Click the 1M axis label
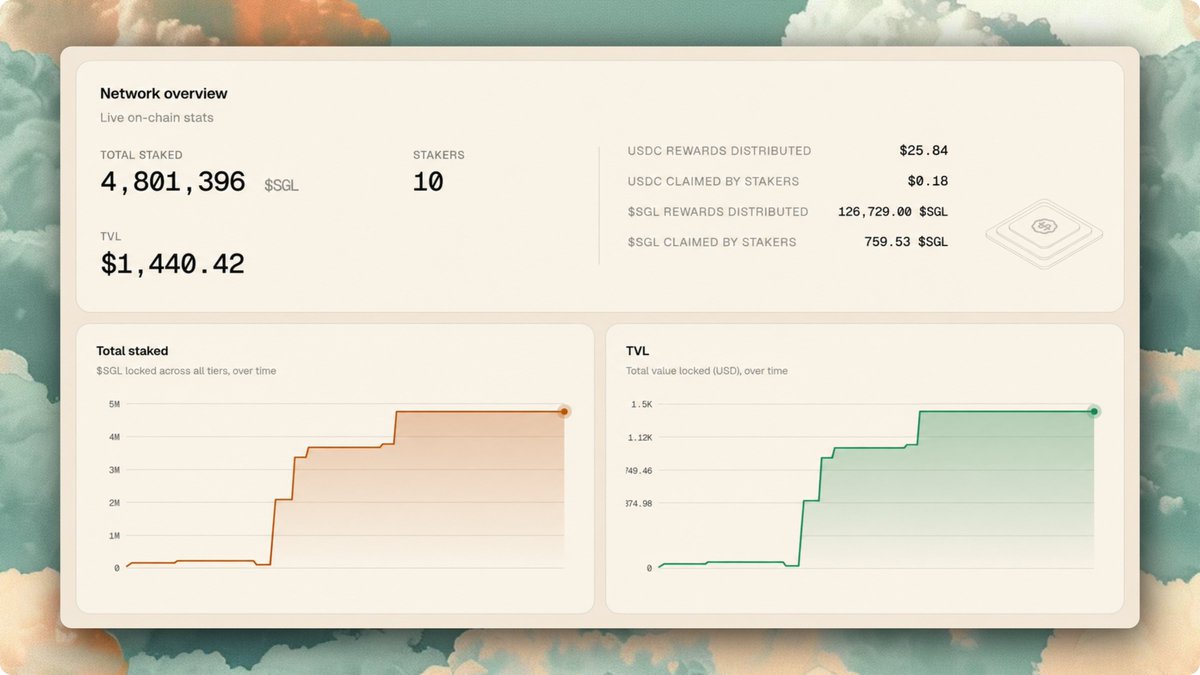Image resolution: width=1200 pixels, height=675 pixels. pyautogui.click(x=114, y=536)
